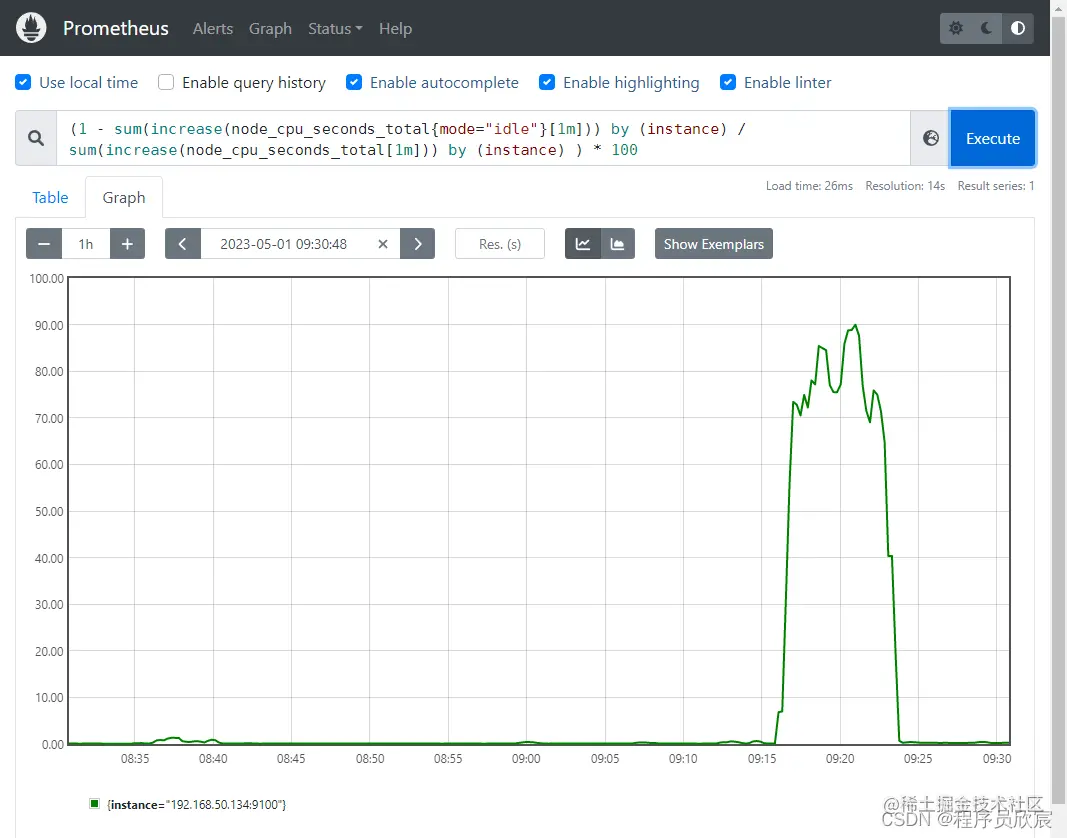The height and width of the screenshot is (838, 1067).
Task: Open metrics explorer globe icon
Action: tap(930, 138)
